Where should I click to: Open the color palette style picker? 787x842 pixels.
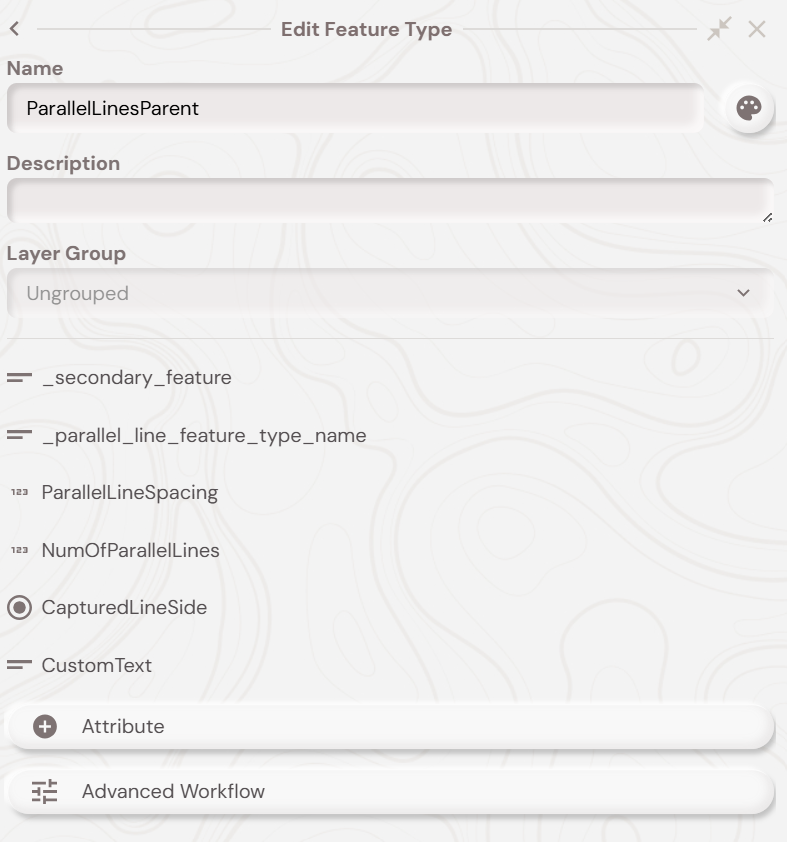pyautogui.click(x=748, y=108)
